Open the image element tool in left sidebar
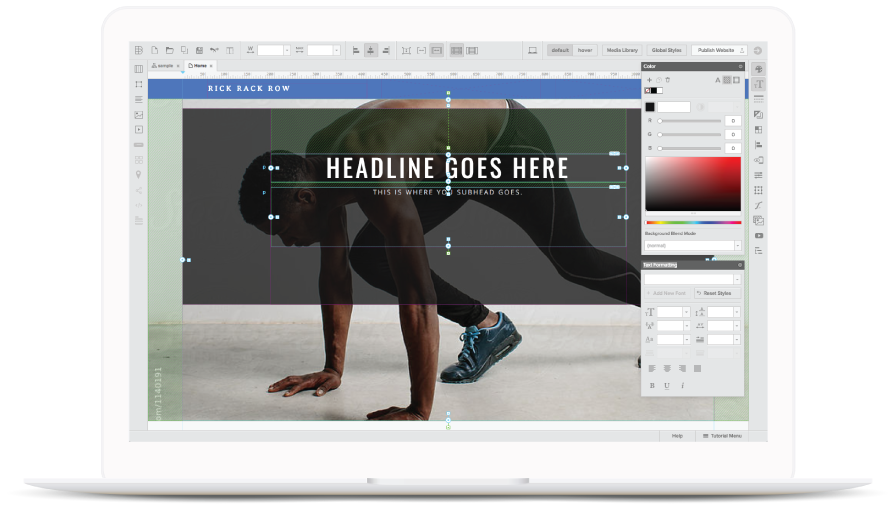The height and width of the screenshot is (517, 890). [x=138, y=115]
